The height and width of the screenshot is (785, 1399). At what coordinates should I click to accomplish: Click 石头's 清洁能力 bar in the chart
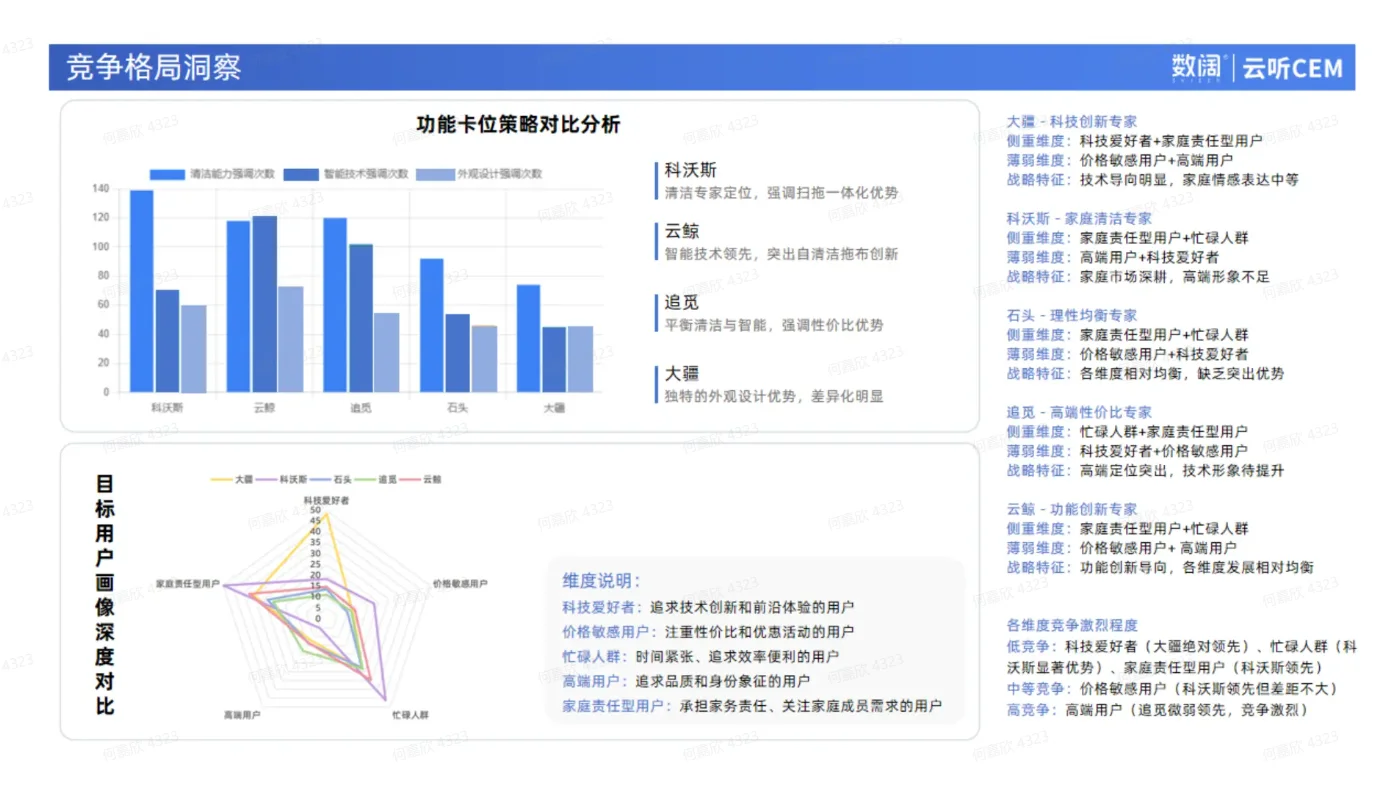[432, 326]
